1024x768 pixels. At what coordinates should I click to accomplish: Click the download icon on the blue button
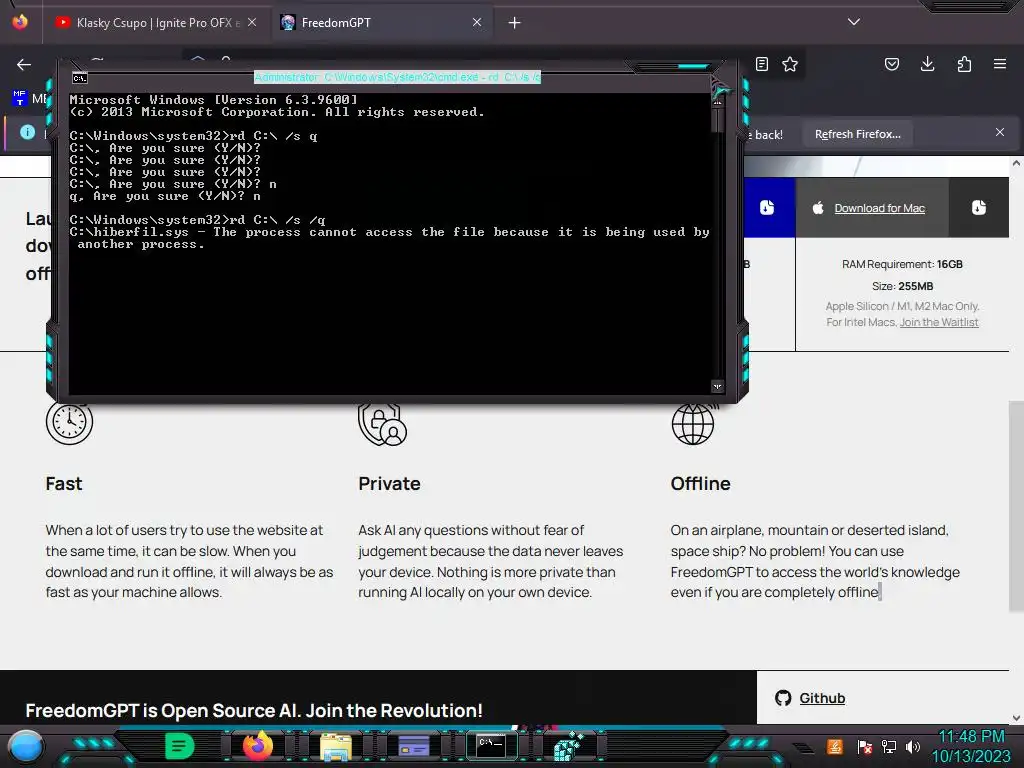point(767,208)
